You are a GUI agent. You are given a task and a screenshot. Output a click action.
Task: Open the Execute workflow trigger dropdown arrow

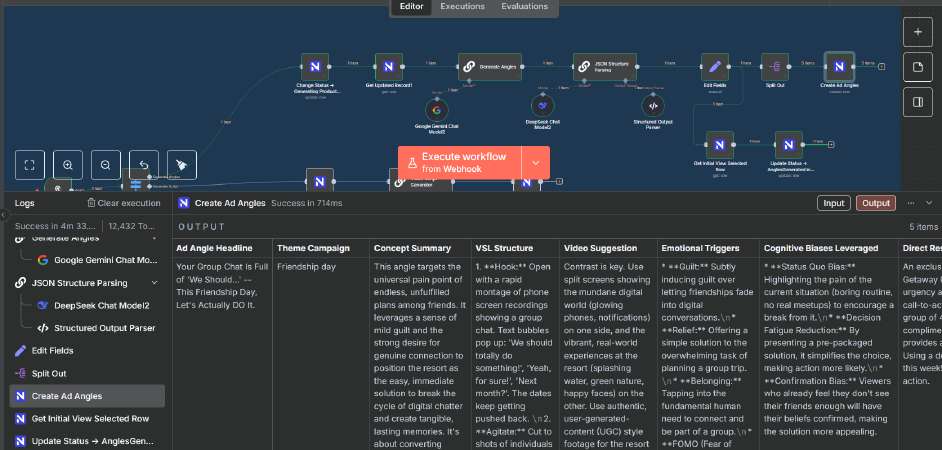pyautogui.click(x=536, y=163)
